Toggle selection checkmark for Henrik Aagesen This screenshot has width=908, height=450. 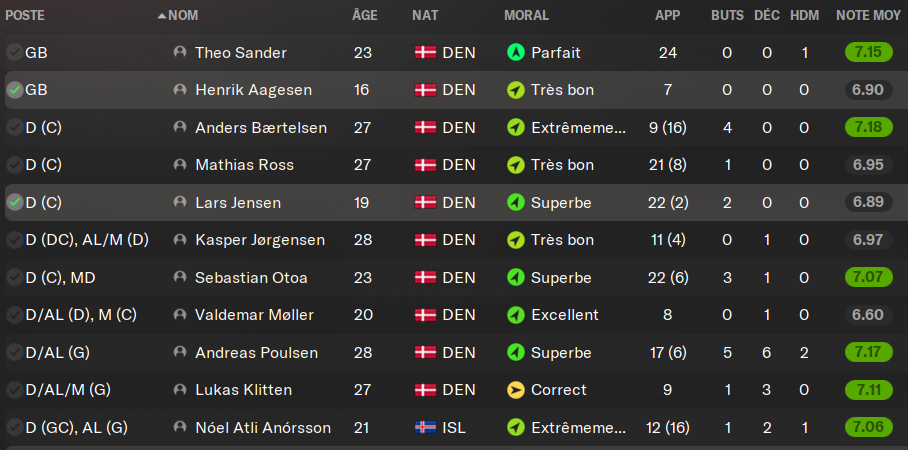pos(14,90)
